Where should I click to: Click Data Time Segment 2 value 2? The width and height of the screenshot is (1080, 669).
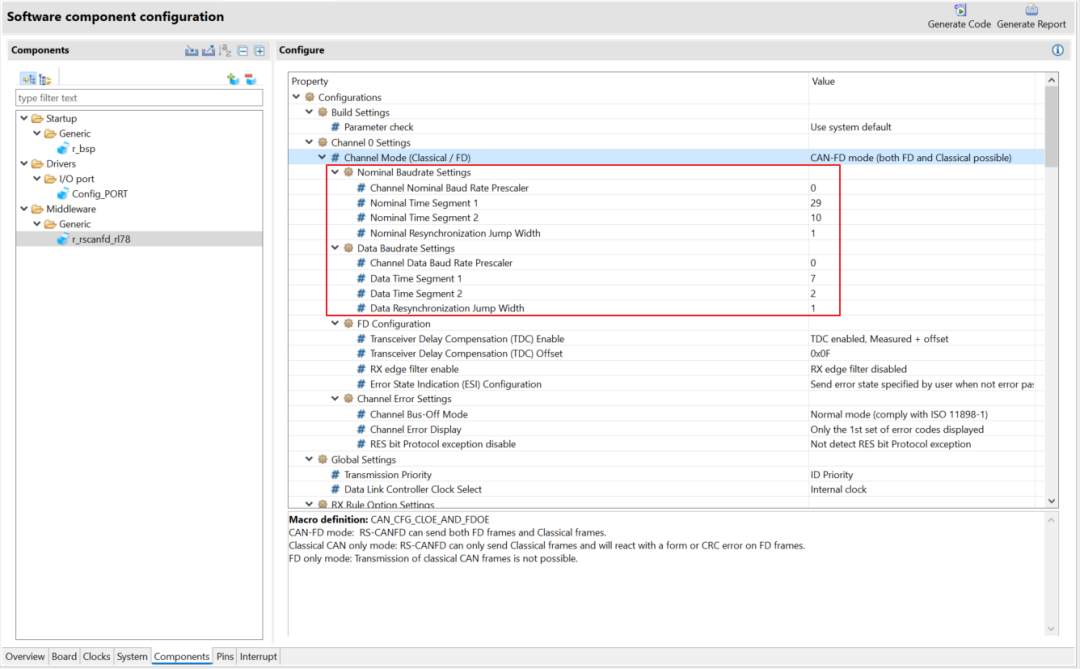coord(813,294)
